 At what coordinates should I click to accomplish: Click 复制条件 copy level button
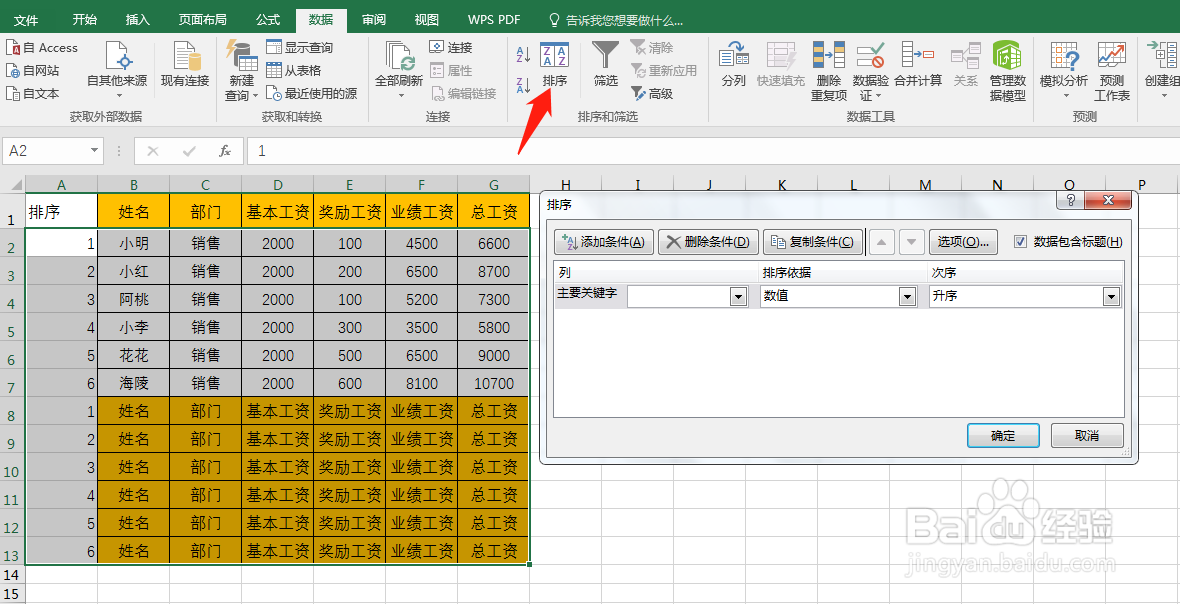point(812,242)
